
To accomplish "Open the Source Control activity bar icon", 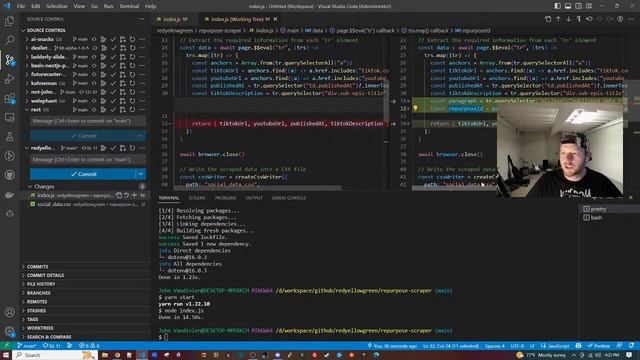I will [x=9, y=60].
